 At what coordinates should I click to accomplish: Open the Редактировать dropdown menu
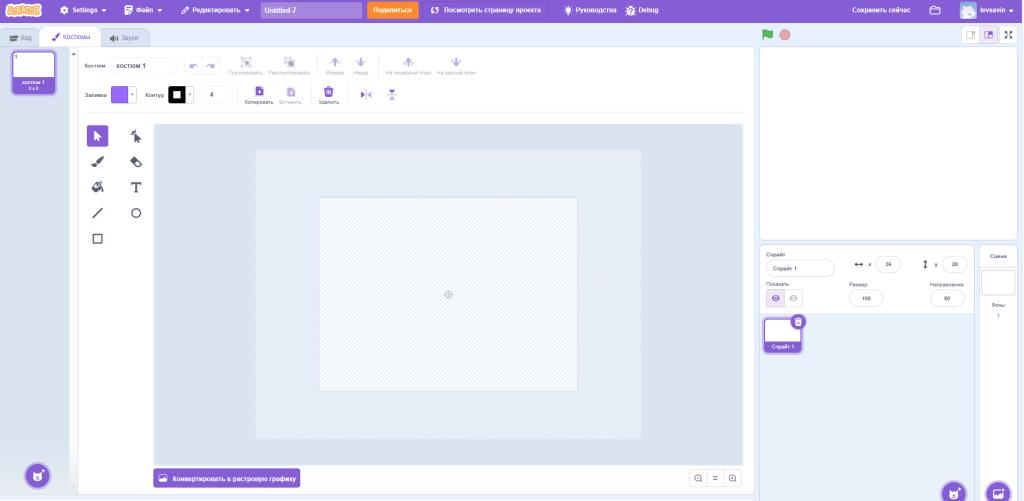point(215,10)
